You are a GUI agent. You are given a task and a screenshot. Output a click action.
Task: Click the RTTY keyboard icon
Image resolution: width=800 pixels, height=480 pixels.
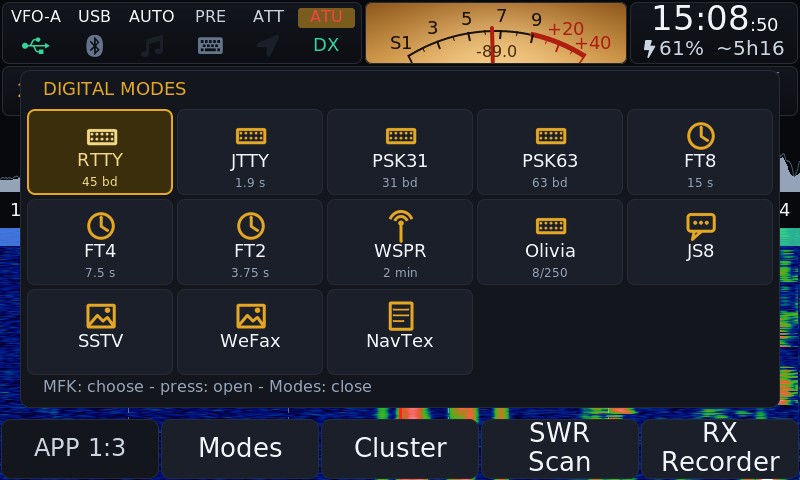pos(102,136)
